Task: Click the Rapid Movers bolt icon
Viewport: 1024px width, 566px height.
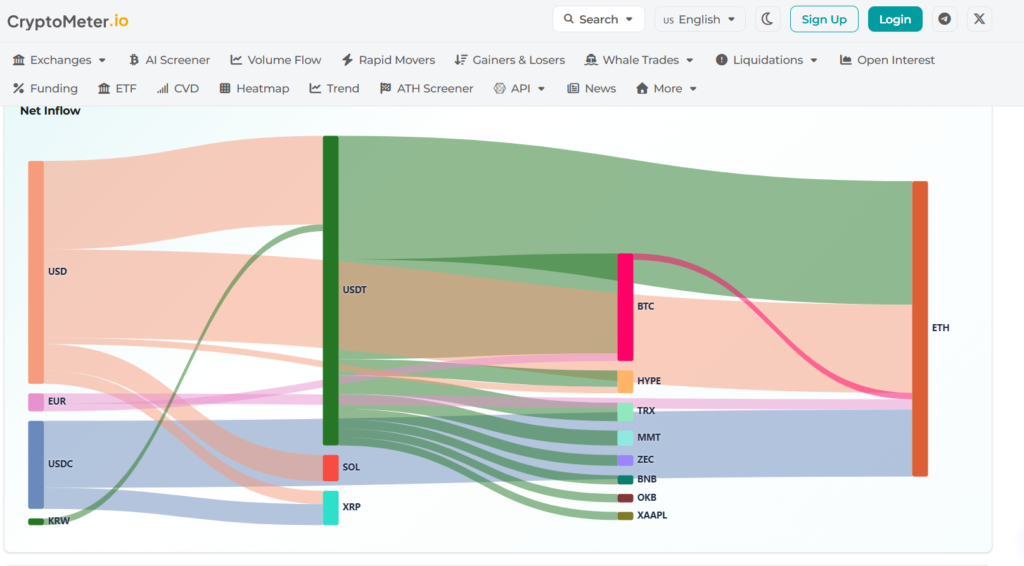Action: pyautogui.click(x=347, y=60)
